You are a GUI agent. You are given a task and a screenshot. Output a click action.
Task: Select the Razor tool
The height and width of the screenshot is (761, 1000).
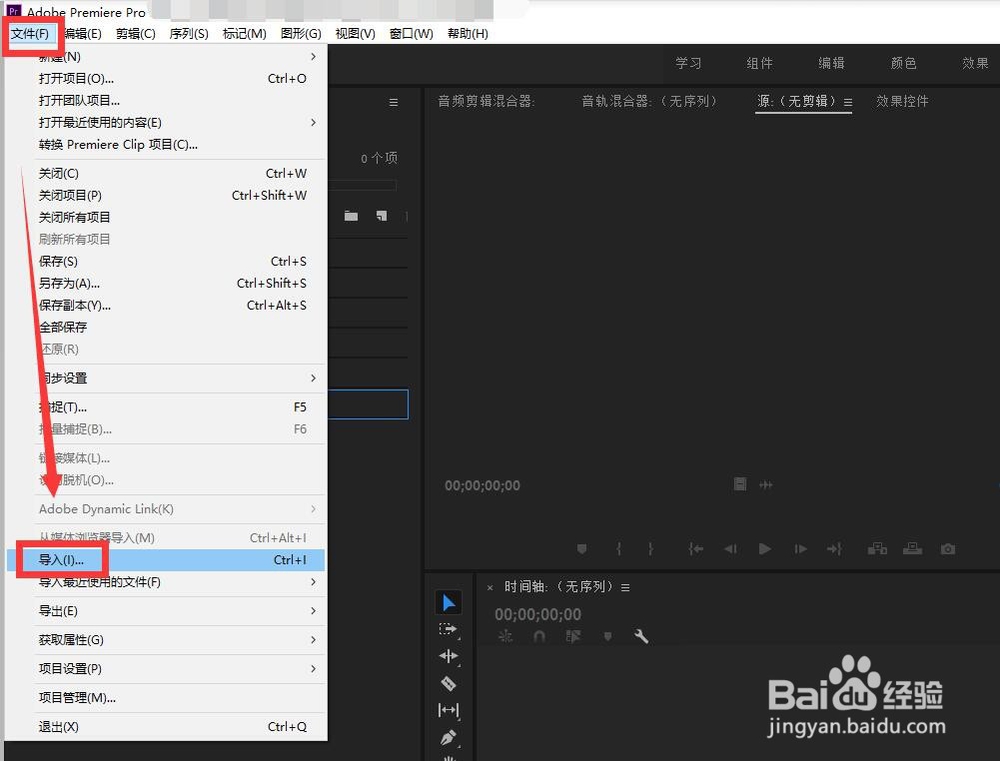(x=448, y=683)
